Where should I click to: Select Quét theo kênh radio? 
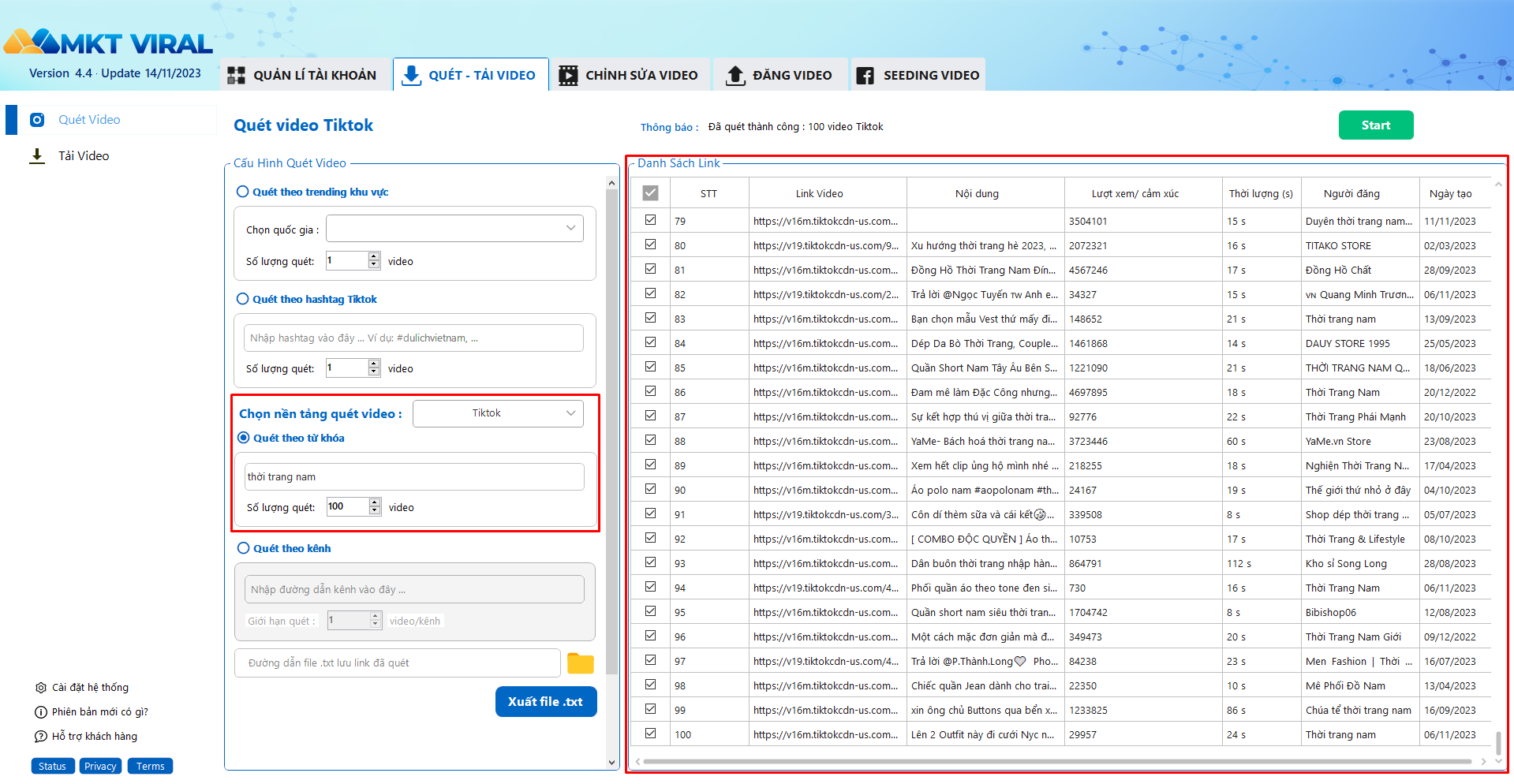point(244,548)
